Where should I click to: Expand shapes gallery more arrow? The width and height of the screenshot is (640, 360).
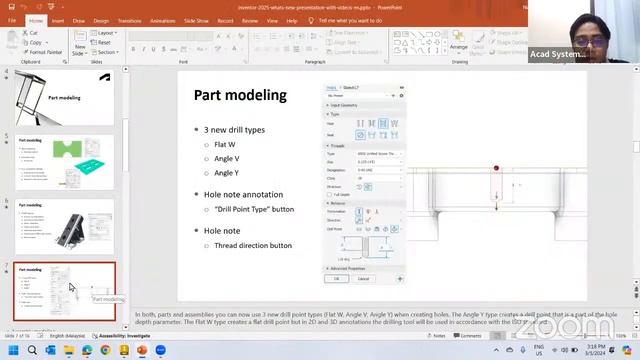445,50
